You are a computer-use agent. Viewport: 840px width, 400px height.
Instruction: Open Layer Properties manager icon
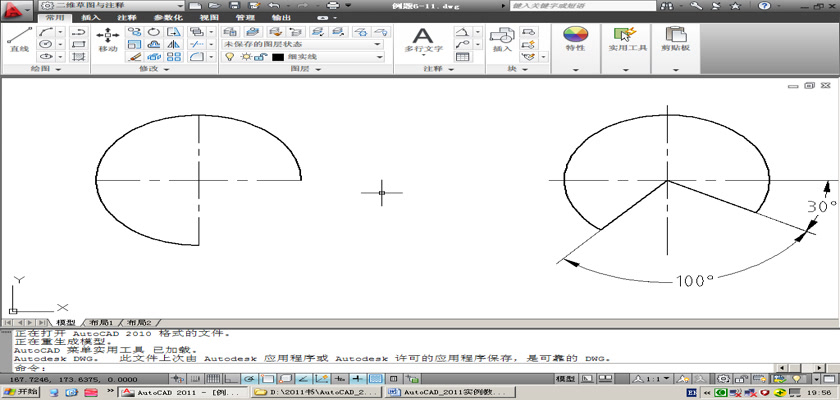(x=230, y=32)
